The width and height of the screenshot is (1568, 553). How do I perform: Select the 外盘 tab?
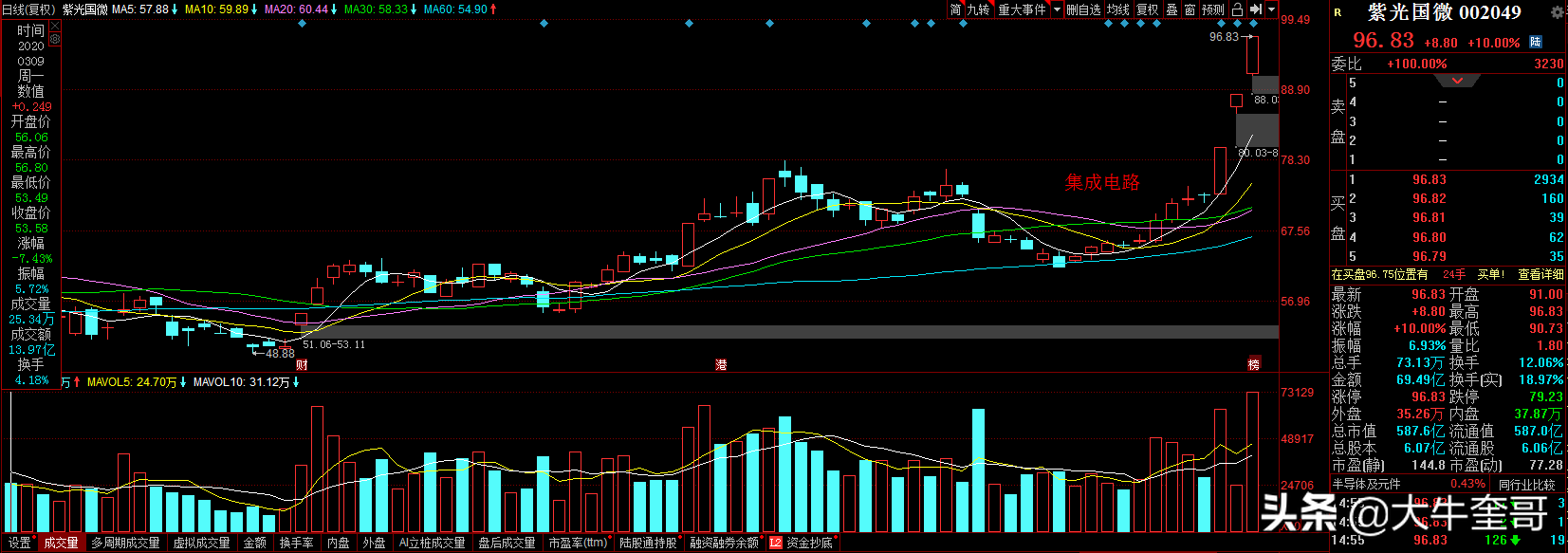pyautogui.click(x=375, y=543)
